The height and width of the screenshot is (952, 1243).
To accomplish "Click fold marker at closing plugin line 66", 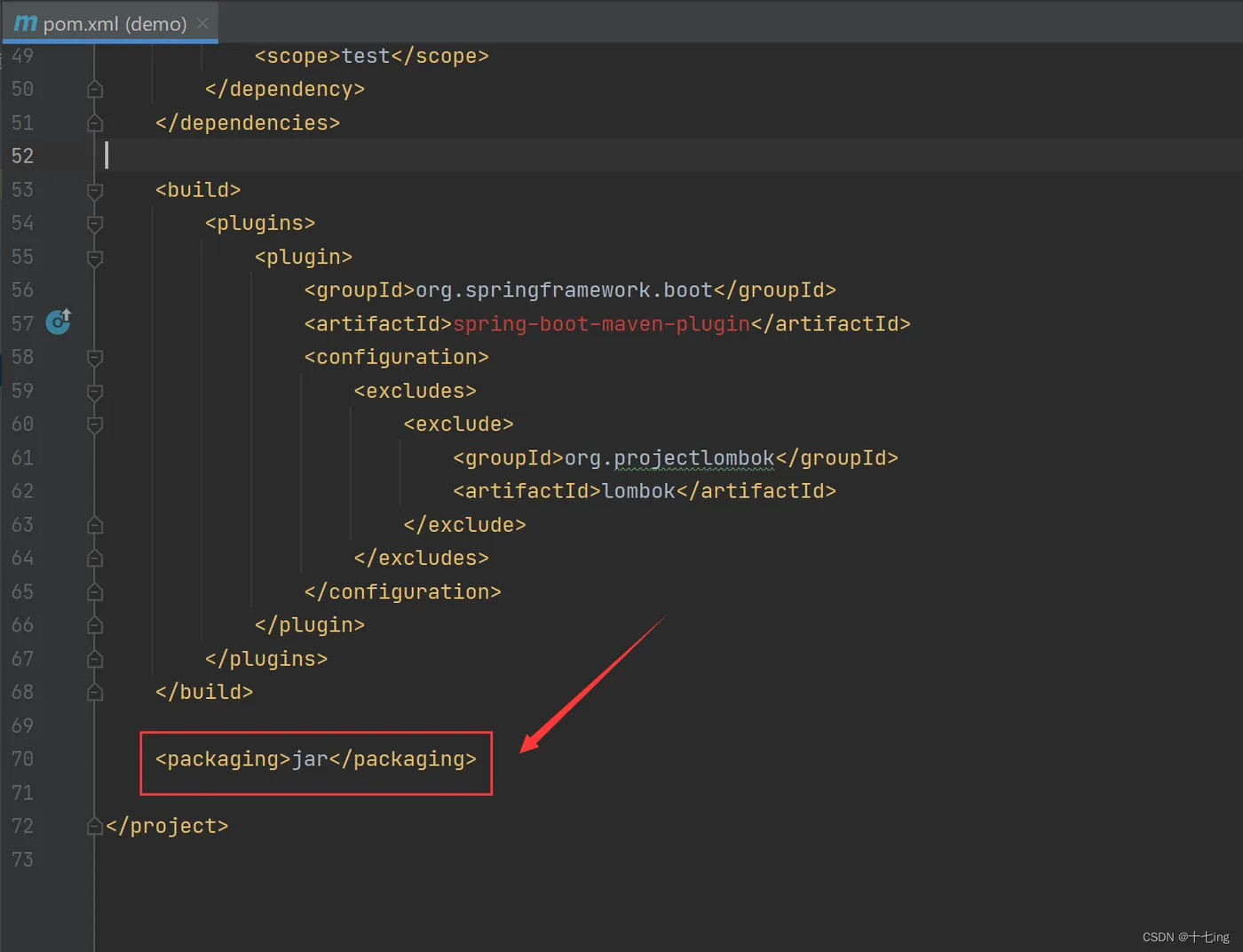I will 95,626.
